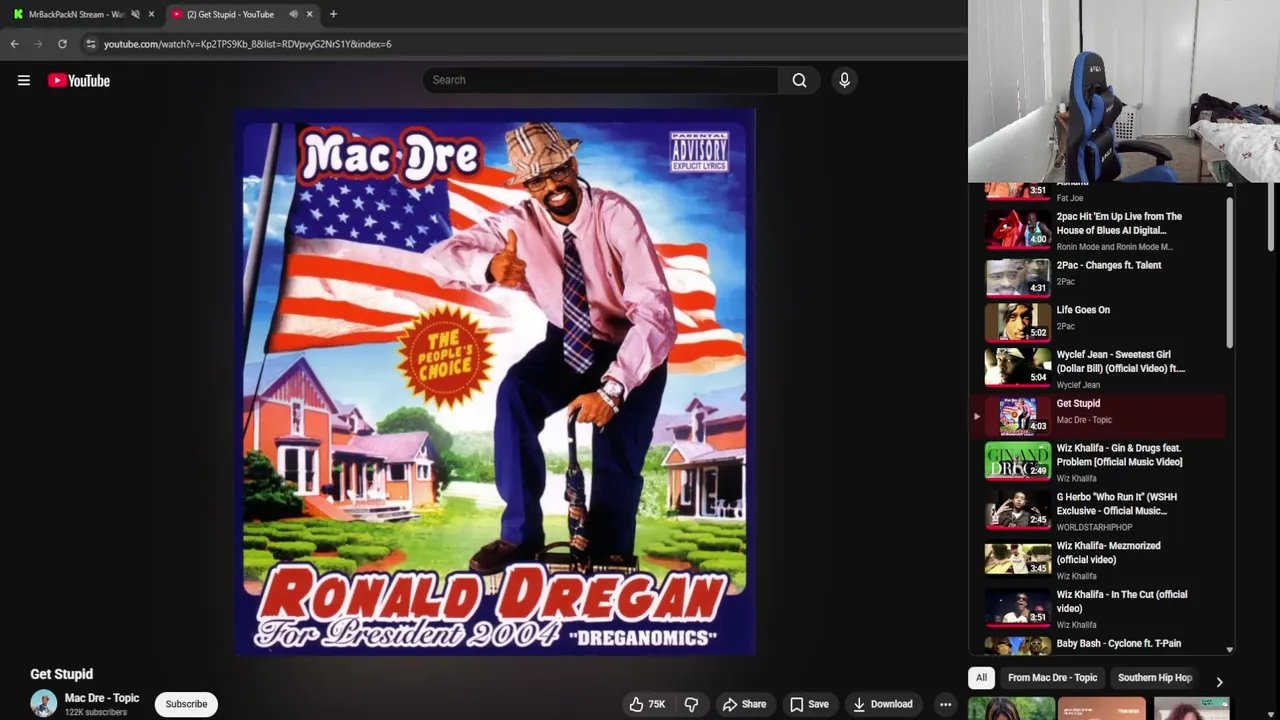Viewport: 1280px width, 720px height.
Task: Play G Herbo "Who Run It" video
Action: click(1098, 511)
